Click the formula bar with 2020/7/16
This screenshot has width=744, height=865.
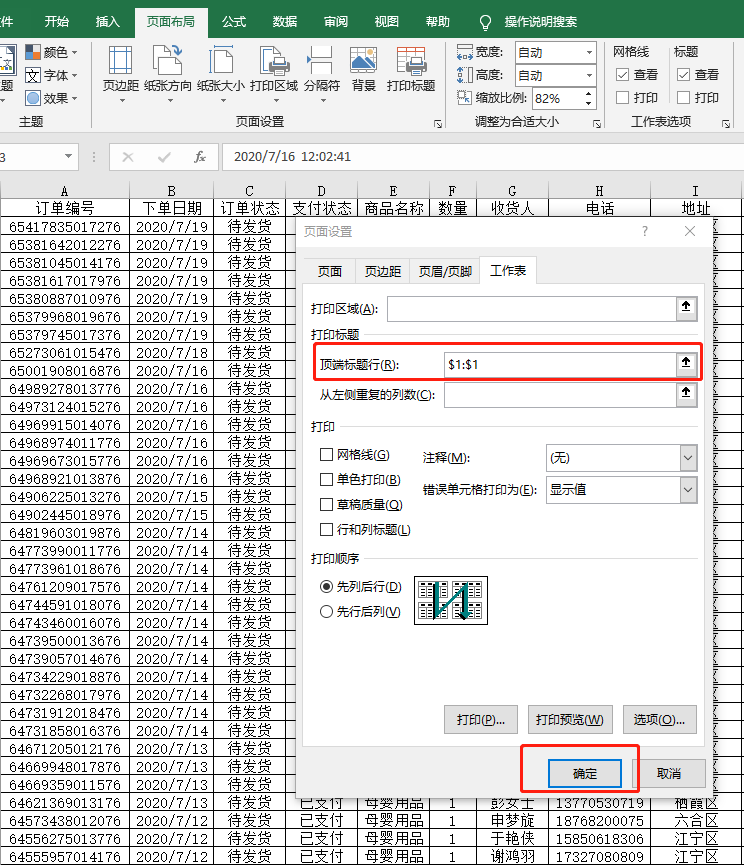click(x=483, y=157)
